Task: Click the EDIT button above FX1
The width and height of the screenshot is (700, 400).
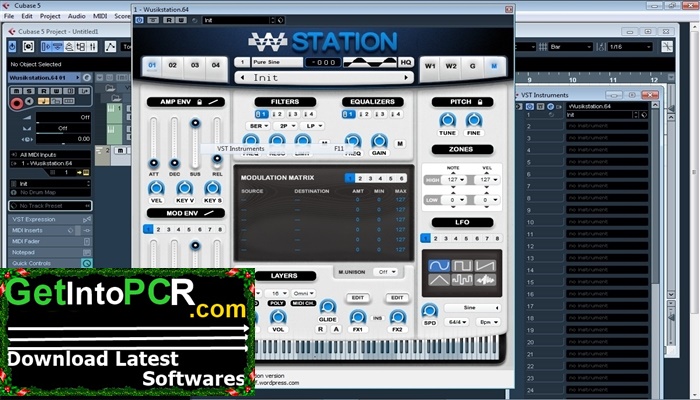Action: 358,298
